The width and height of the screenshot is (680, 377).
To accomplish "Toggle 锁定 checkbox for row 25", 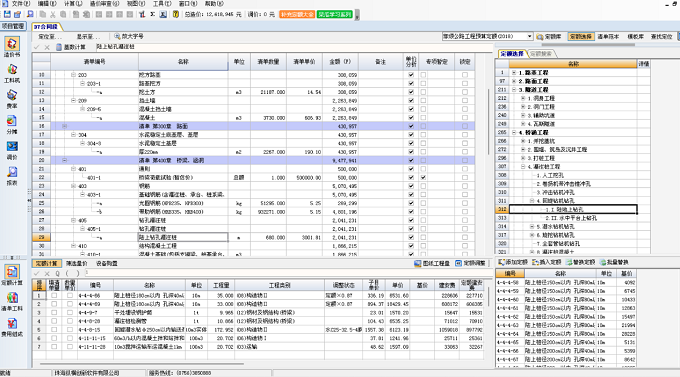I will click(x=465, y=203).
